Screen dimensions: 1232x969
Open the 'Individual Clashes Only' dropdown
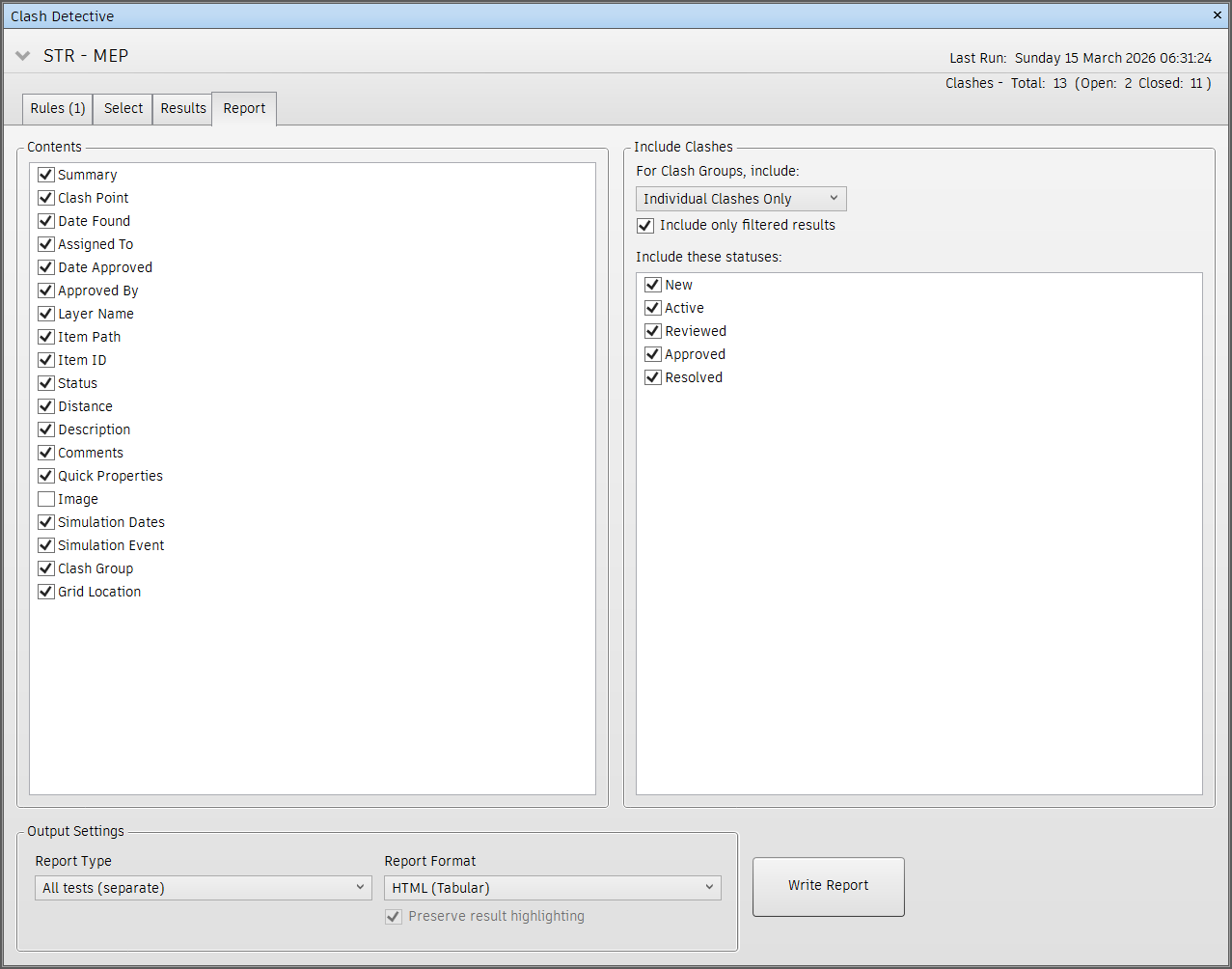coord(740,198)
